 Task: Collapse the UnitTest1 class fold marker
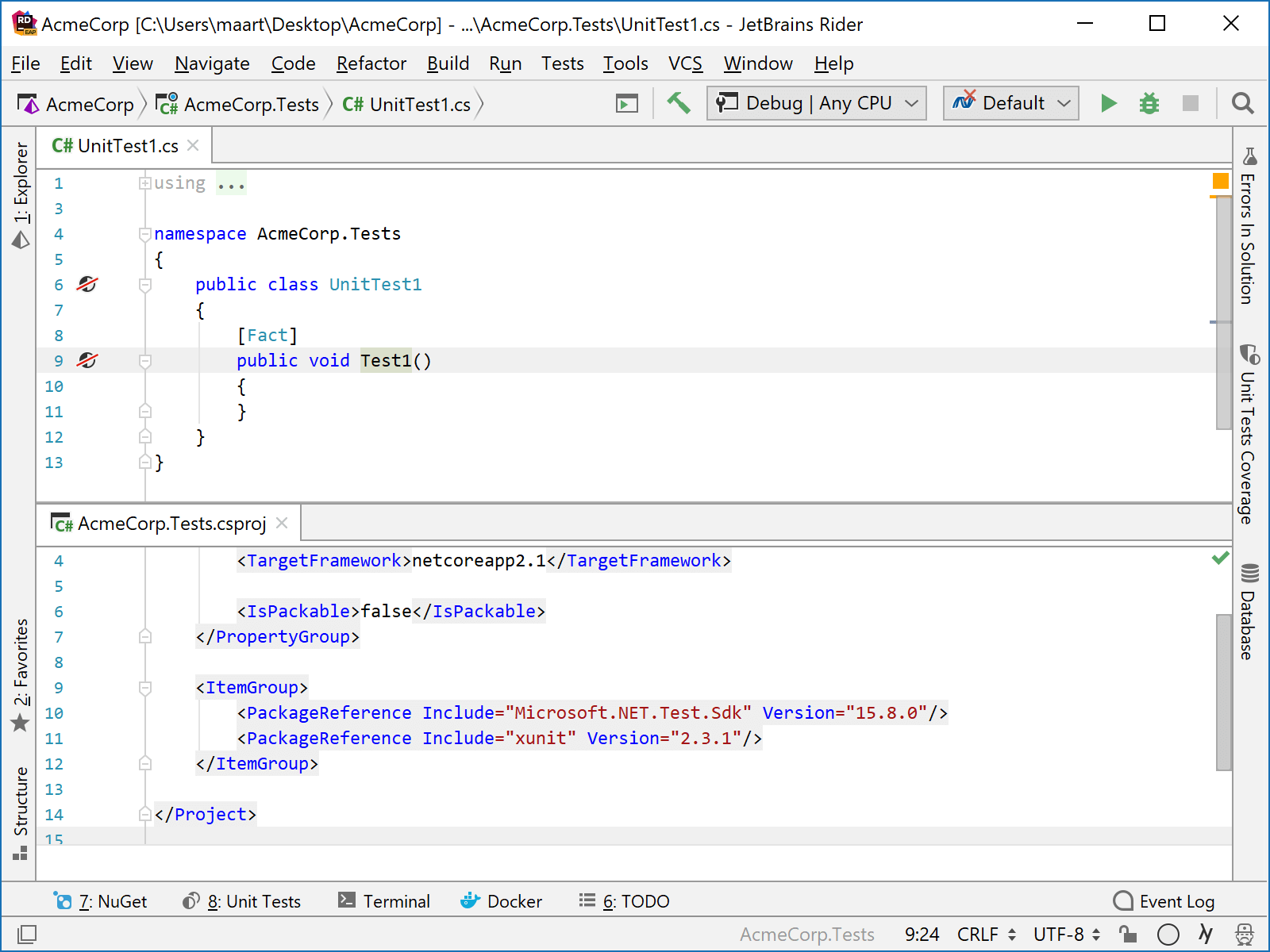145,285
